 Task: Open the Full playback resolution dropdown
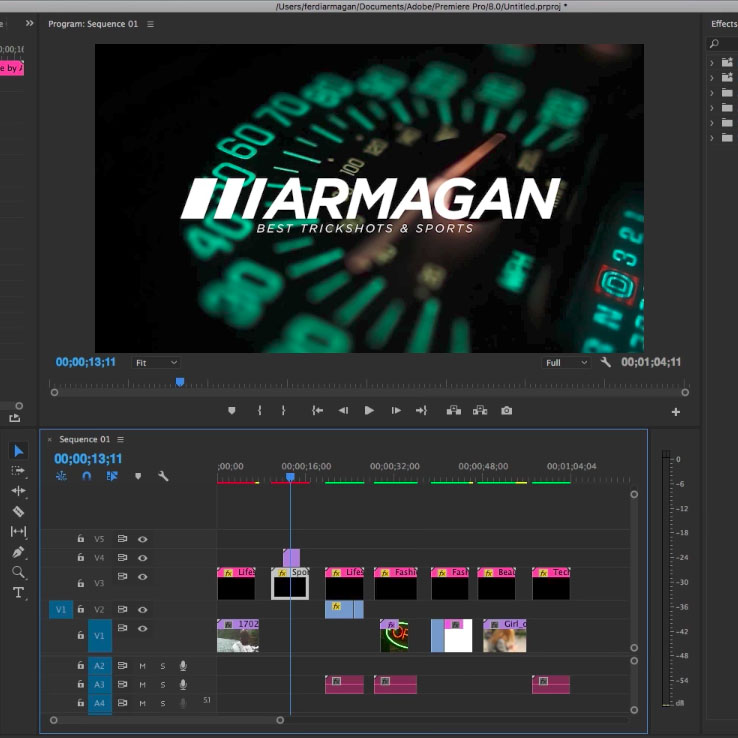coord(566,362)
